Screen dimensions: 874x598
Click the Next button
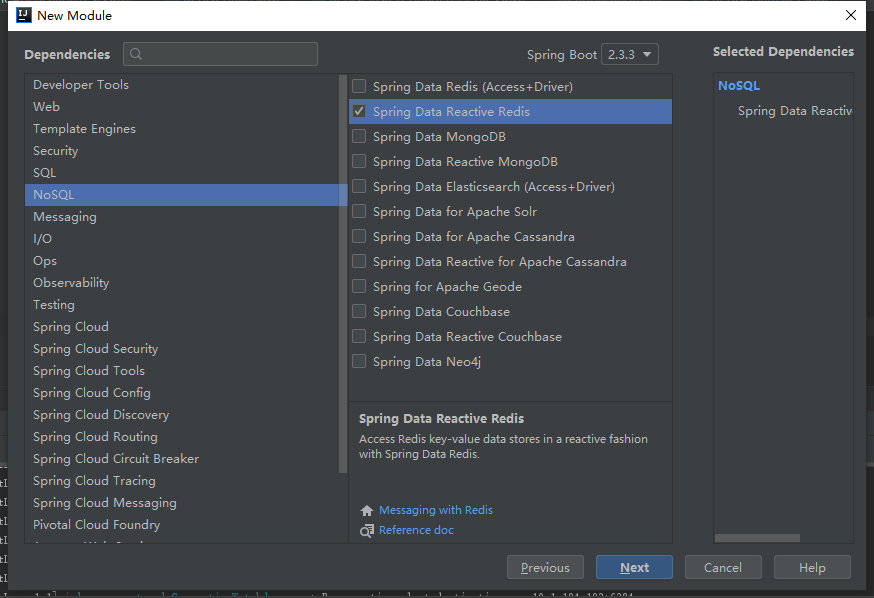[634, 567]
